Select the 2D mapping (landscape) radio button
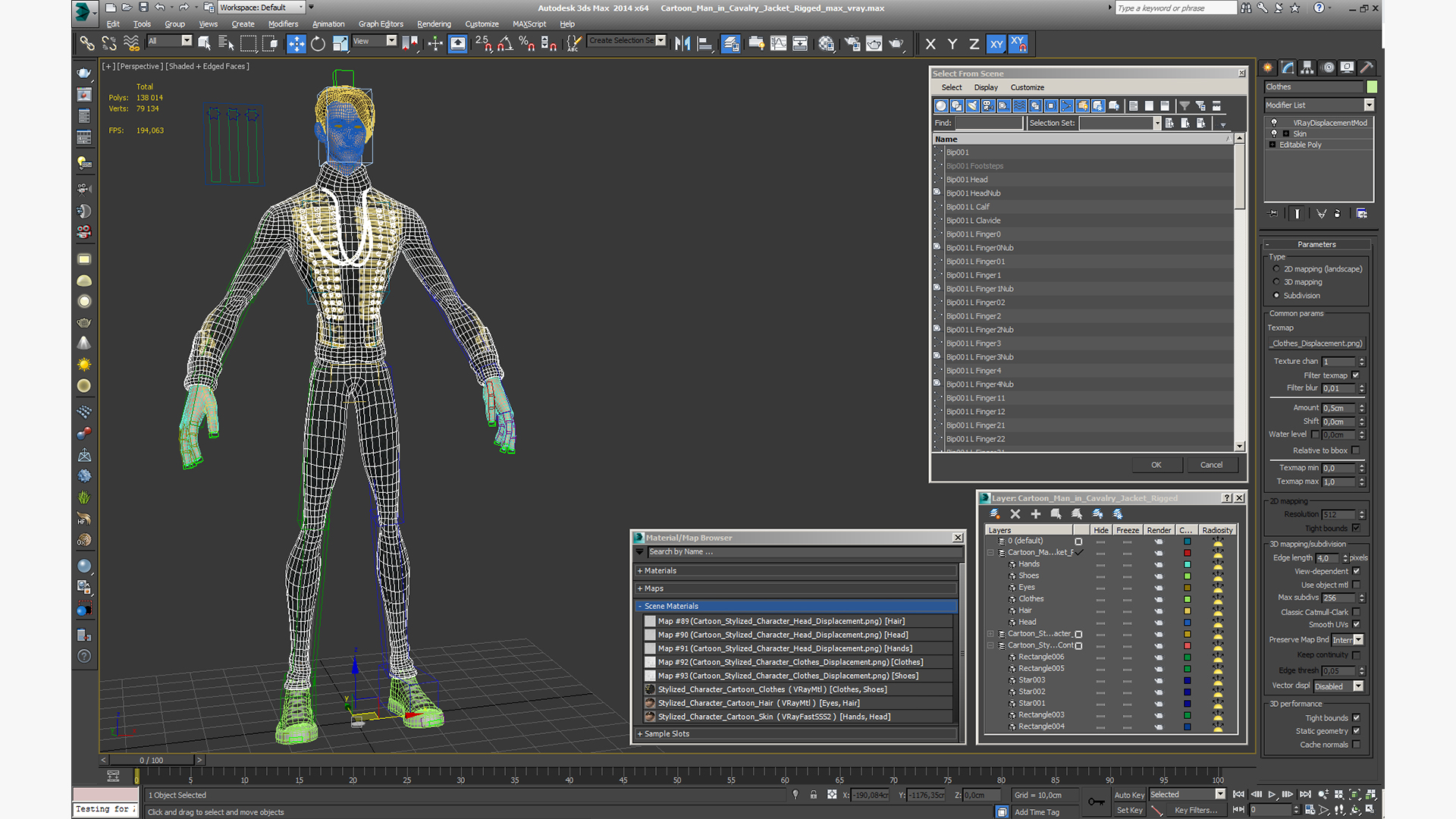The height and width of the screenshot is (819, 1456). [x=1276, y=268]
